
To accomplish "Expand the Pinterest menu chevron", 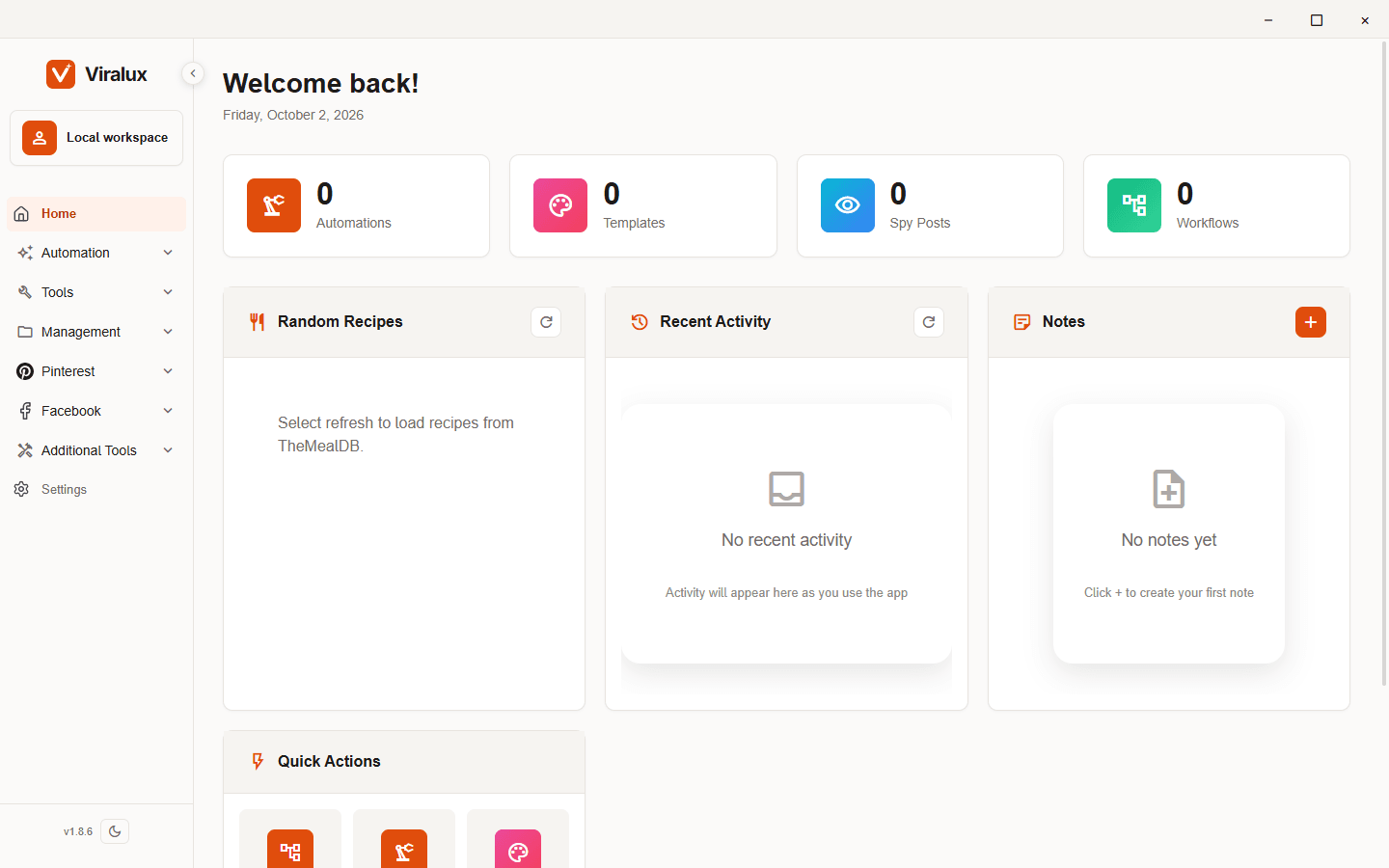I will pos(168,371).
